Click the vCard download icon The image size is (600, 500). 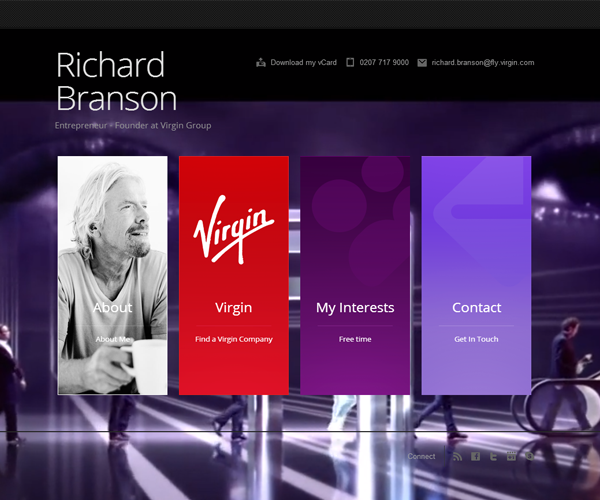(x=261, y=62)
